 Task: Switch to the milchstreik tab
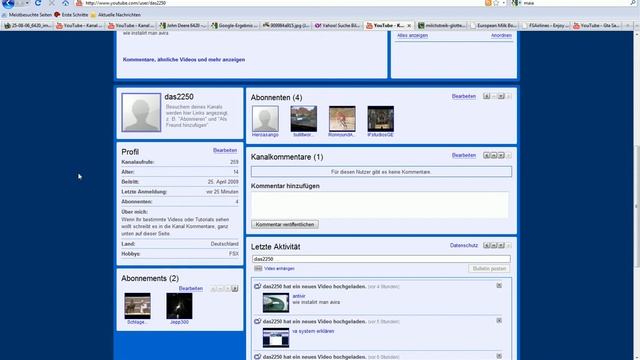pos(441,25)
